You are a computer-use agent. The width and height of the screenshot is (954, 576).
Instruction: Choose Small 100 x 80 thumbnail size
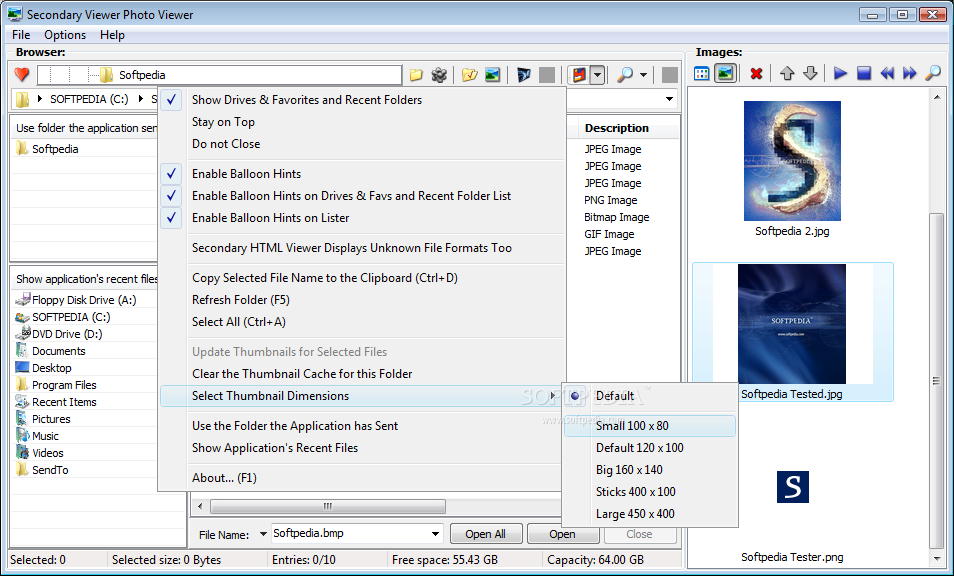(649, 426)
